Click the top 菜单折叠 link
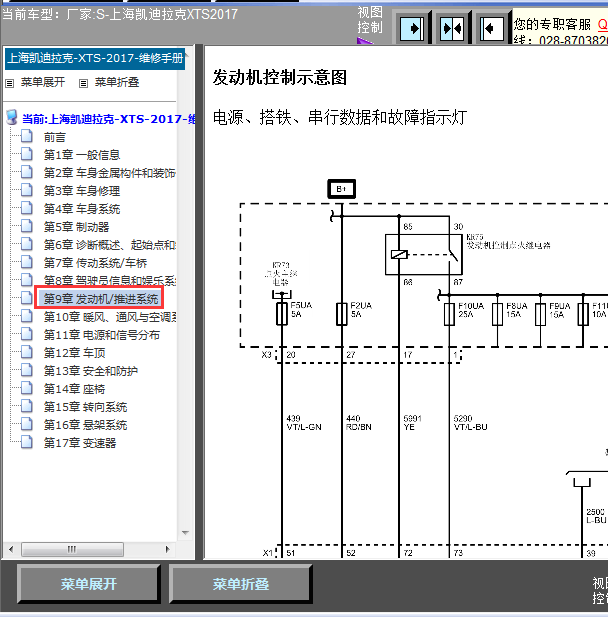This screenshot has height=617, width=608. tap(117, 82)
